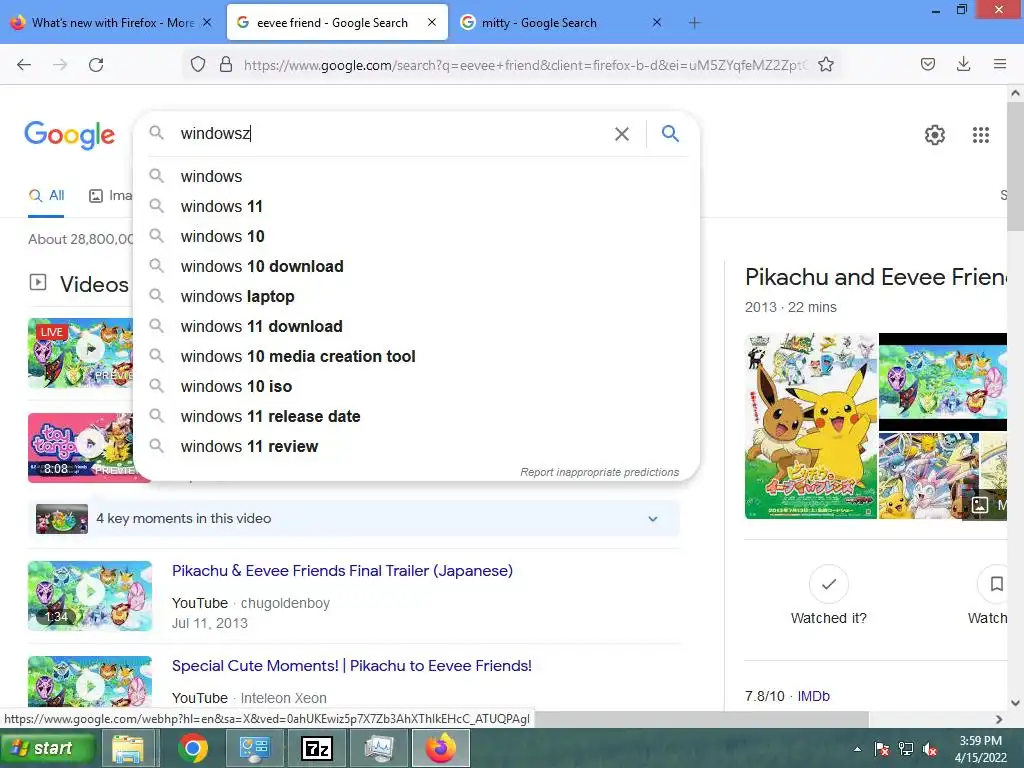
Task: Click the Firefox URL address bar
Action: (x=526, y=65)
